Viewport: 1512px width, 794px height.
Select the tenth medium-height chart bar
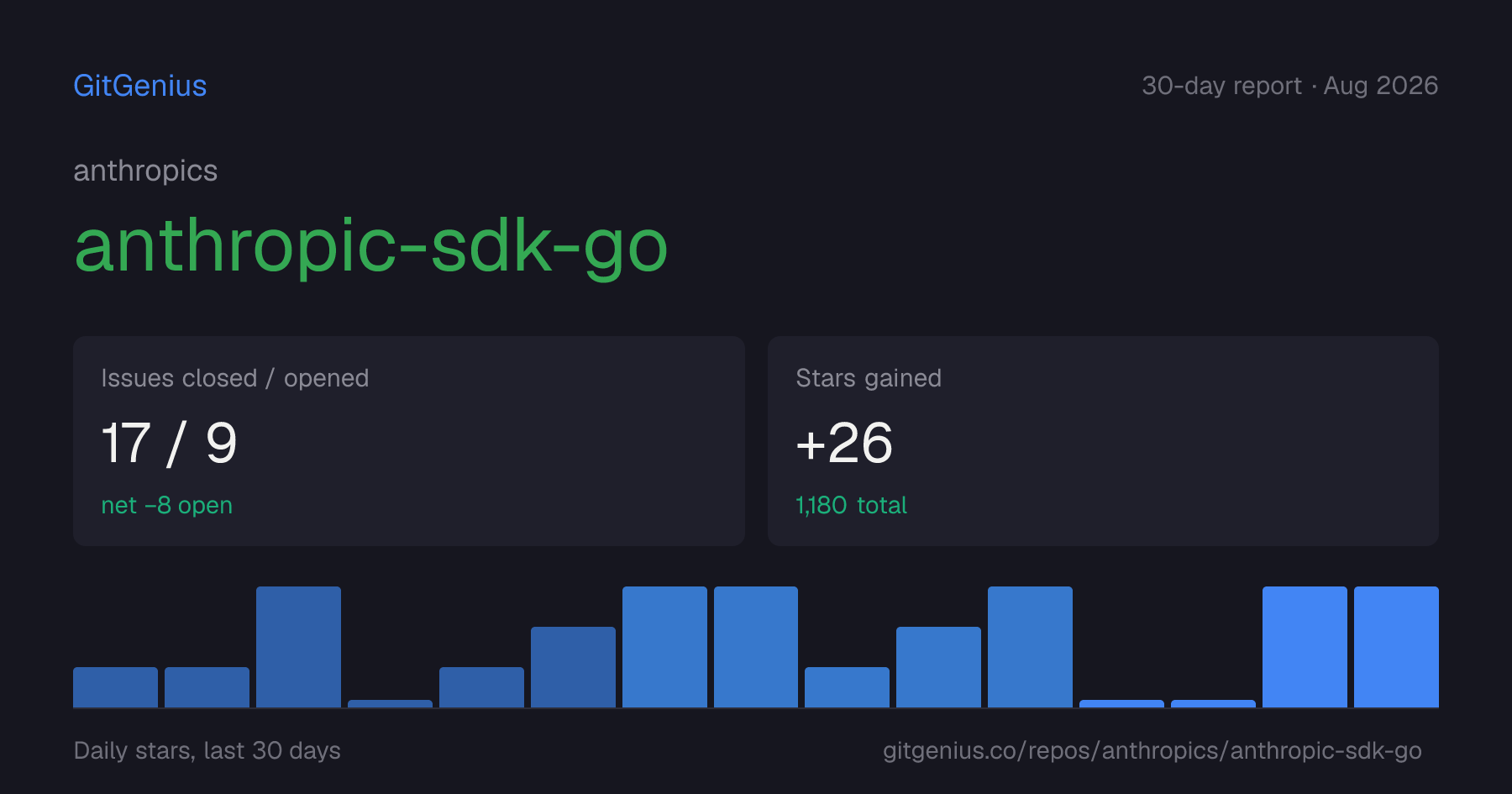[x=938, y=667]
